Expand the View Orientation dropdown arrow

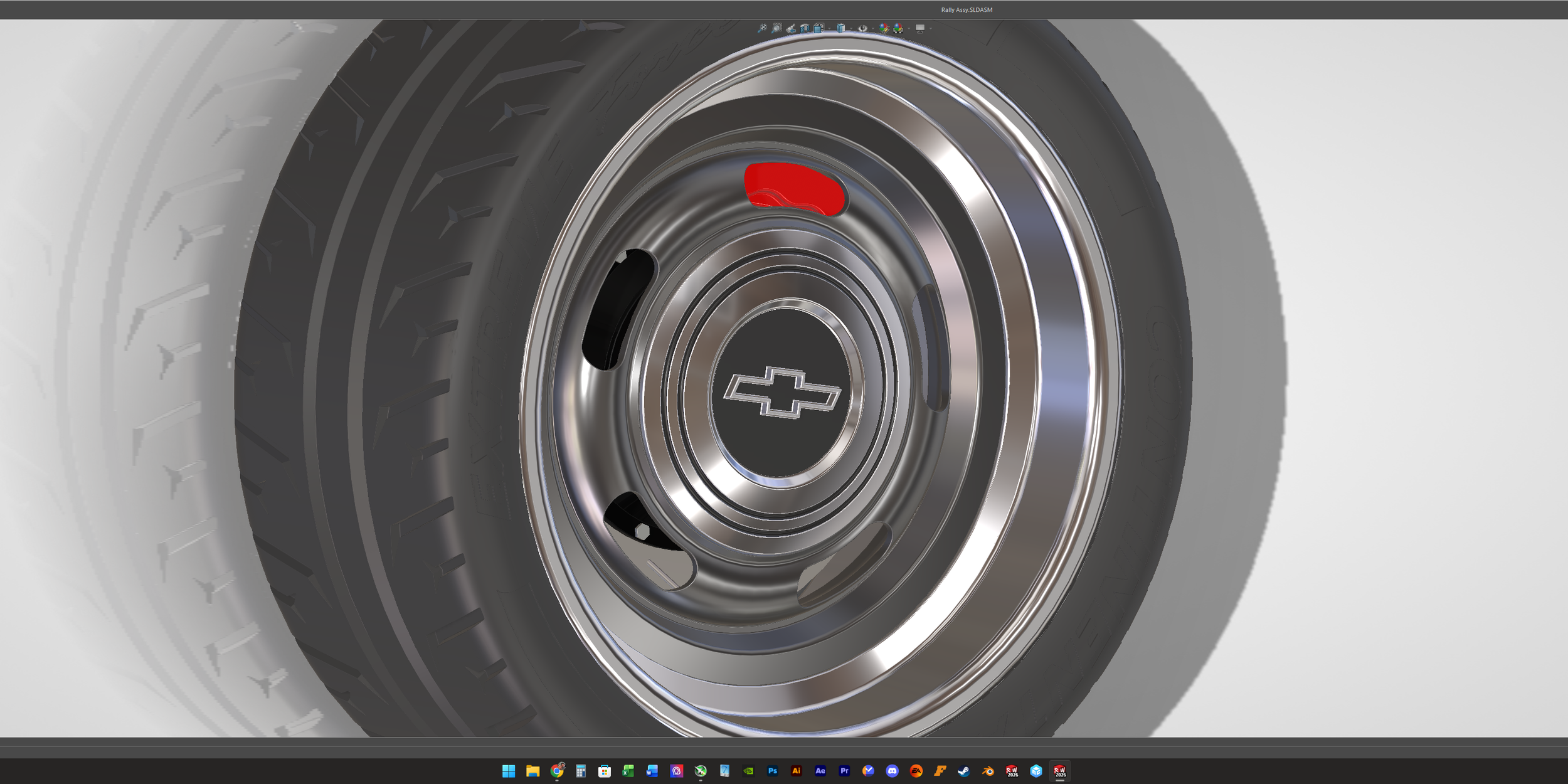[x=829, y=28]
